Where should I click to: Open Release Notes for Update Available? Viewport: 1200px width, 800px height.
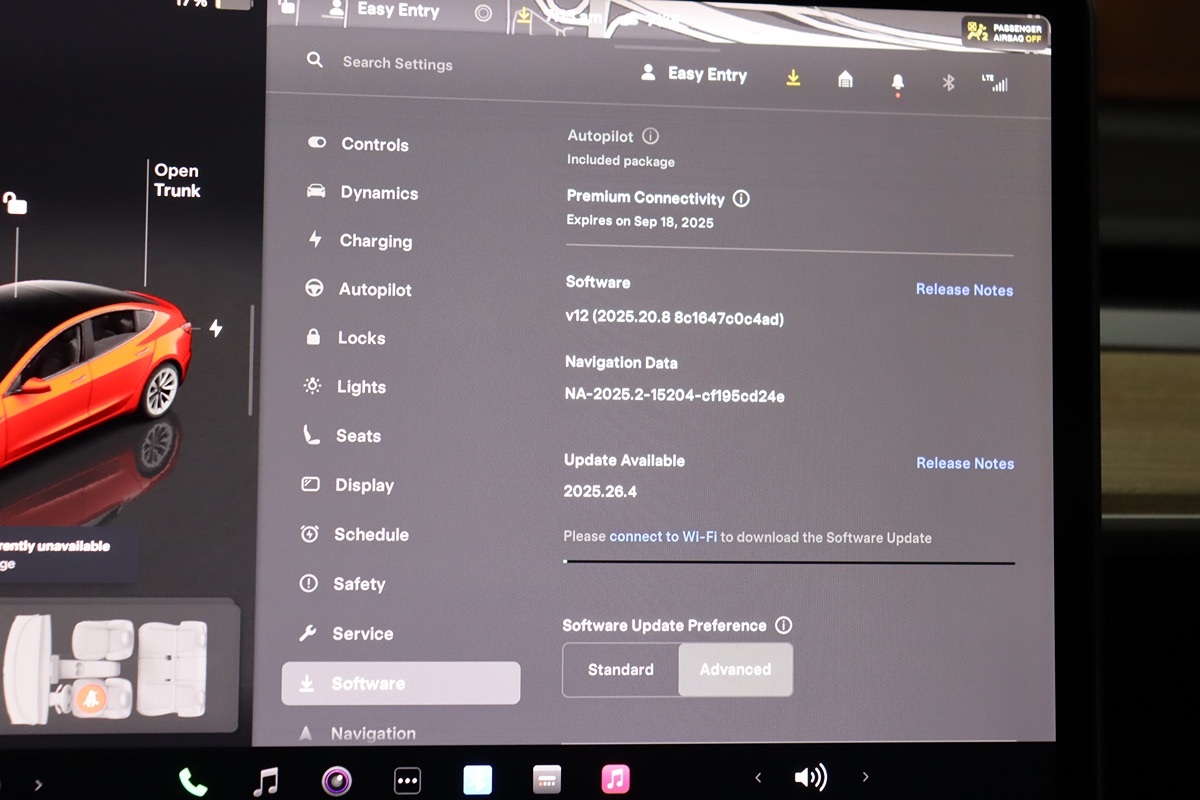click(x=964, y=464)
